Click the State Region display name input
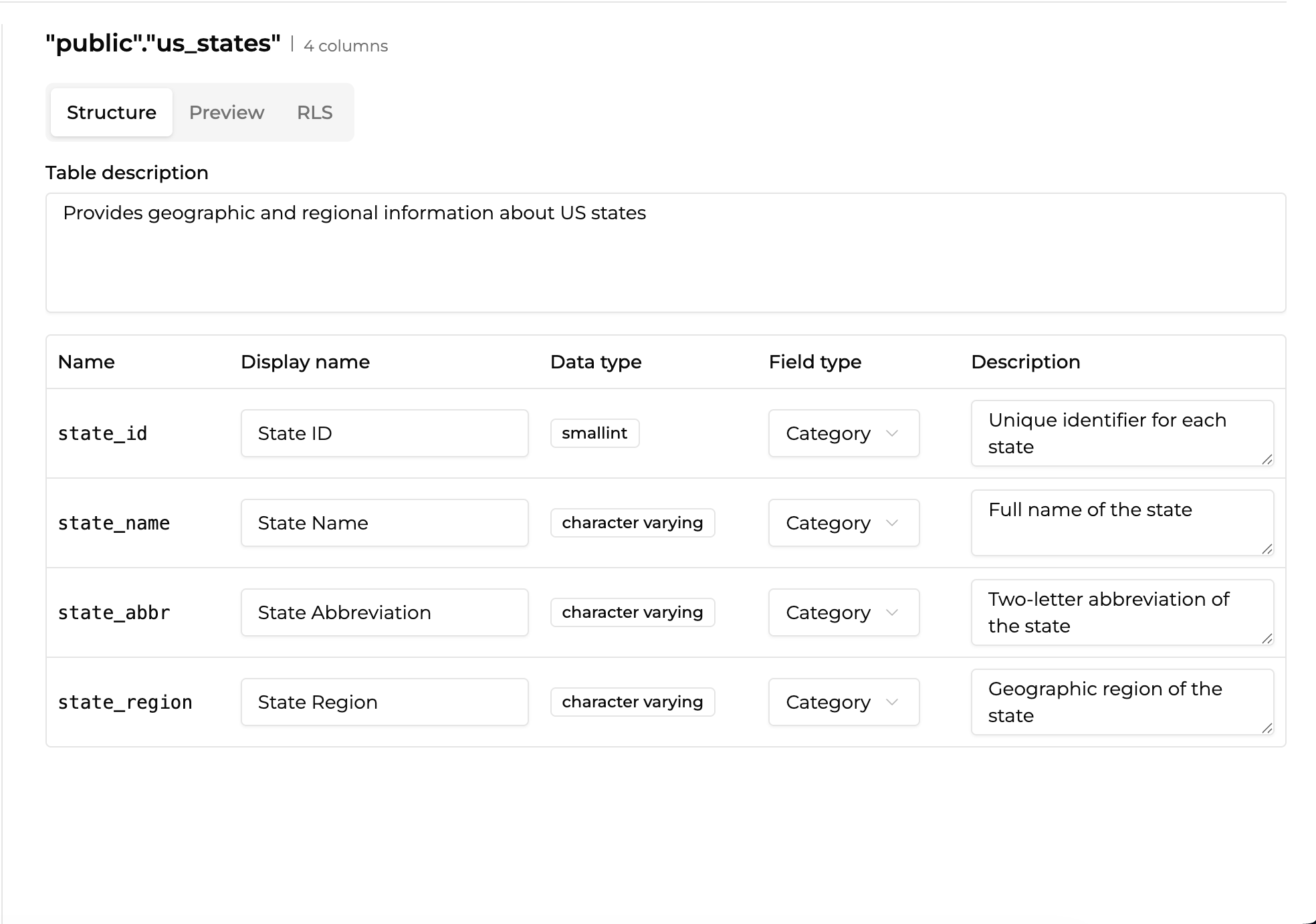The width and height of the screenshot is (1316, 924). tap(385, 702)
